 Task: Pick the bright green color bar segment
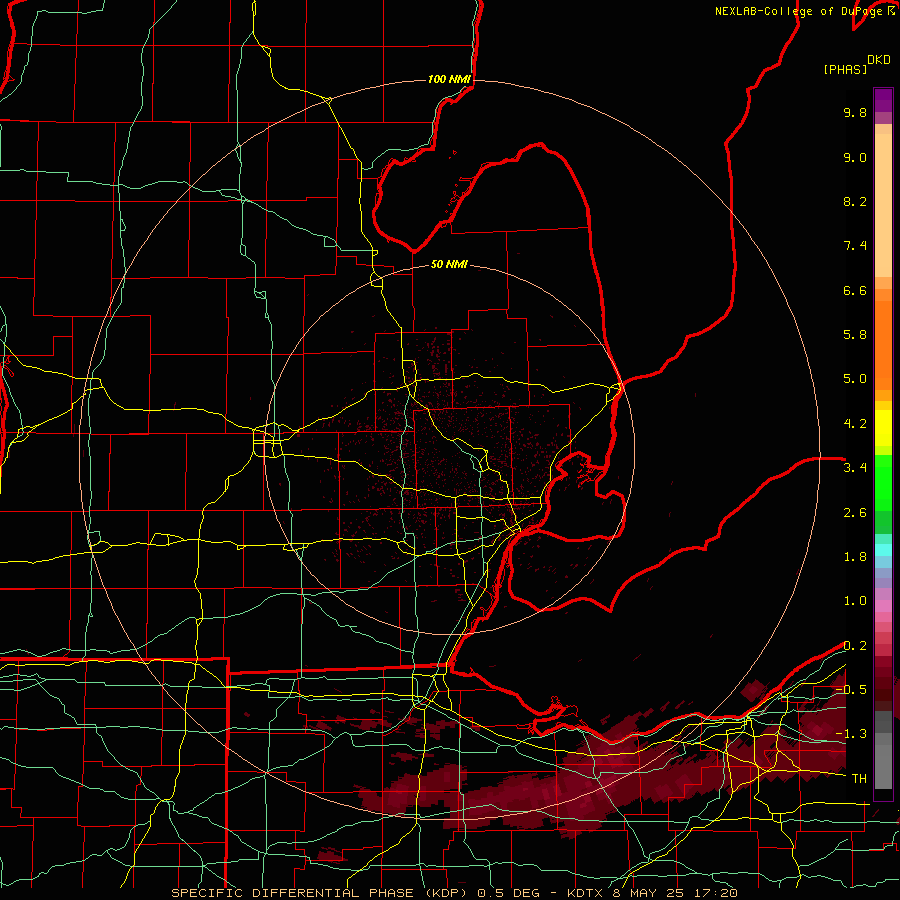883,483
